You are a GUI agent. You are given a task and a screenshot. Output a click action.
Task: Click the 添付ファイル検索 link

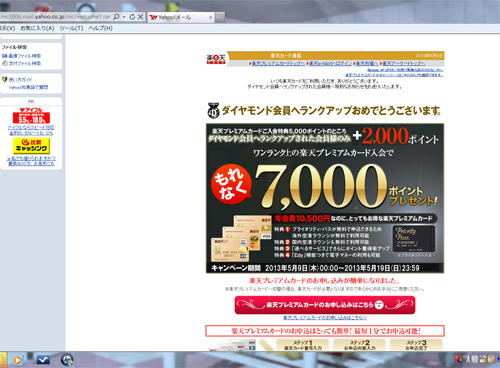pyautogui.click(x=25, y=63)
